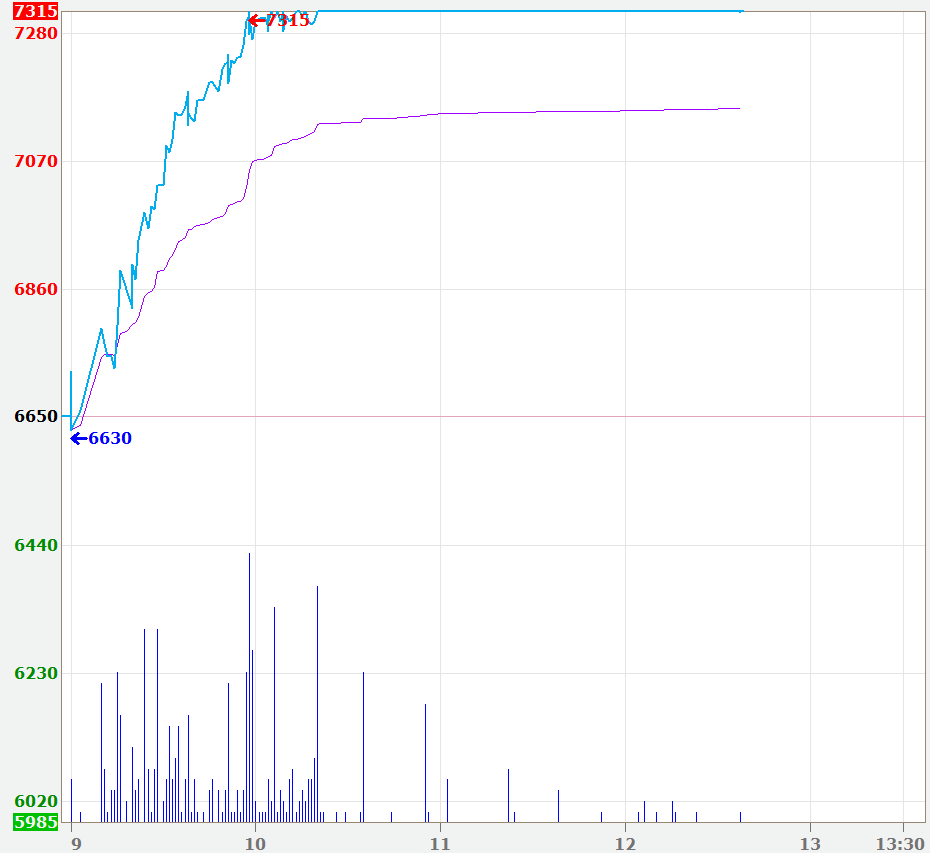
Task: Click the 7280 price axis label
Action: click(36, 33)
